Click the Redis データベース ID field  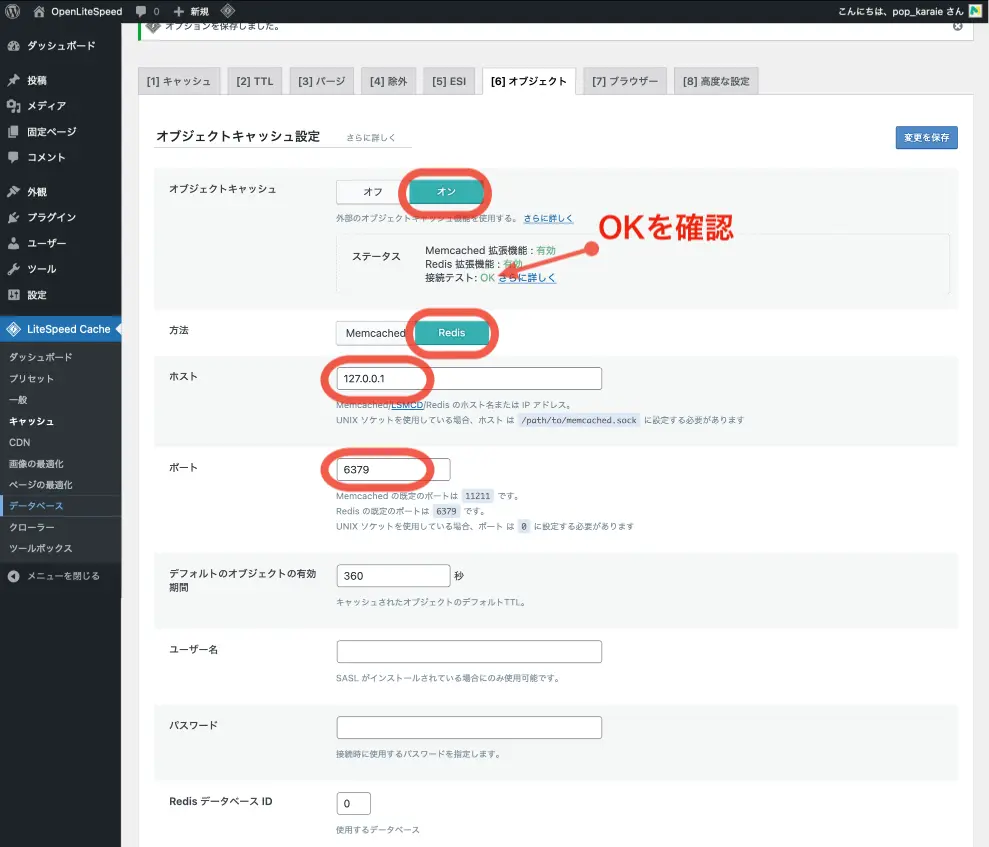pos(354,803)
